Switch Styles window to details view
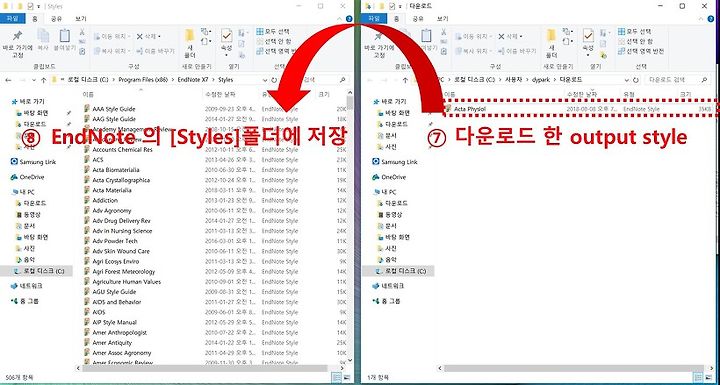This screenshot has height=385, width=720. coord(337,378)
